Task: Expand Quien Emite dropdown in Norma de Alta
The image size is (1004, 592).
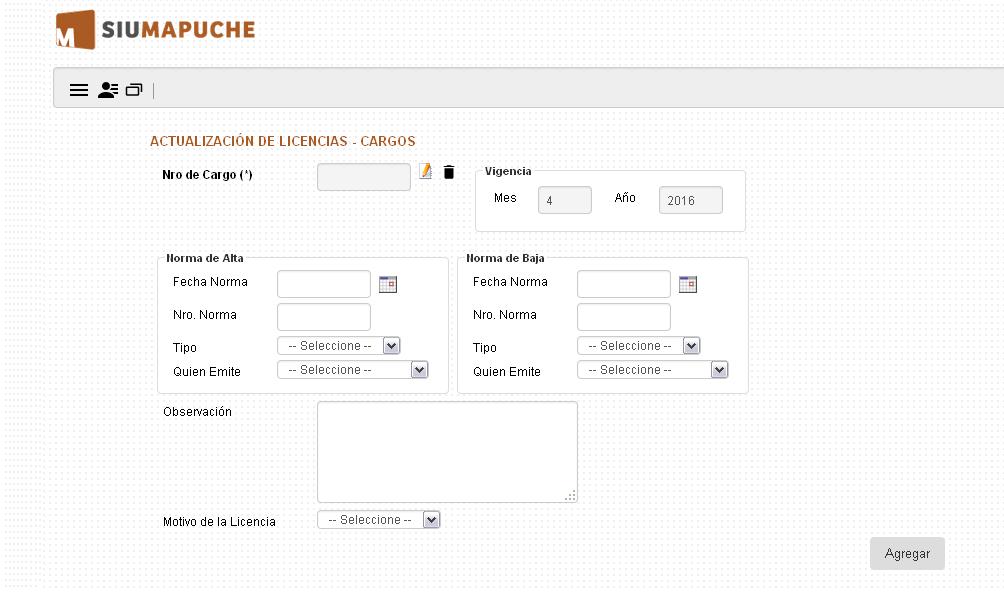Action: click(x=352, y=370)
